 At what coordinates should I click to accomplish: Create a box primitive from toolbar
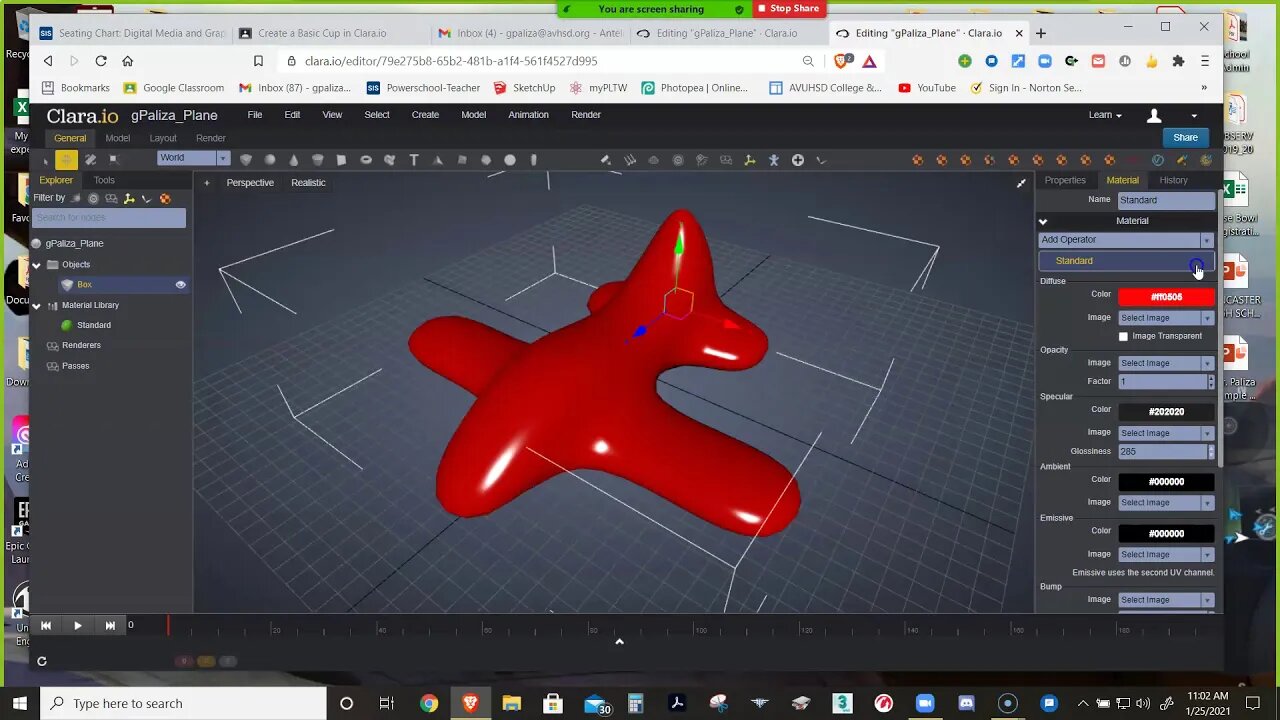pos(245,160)
